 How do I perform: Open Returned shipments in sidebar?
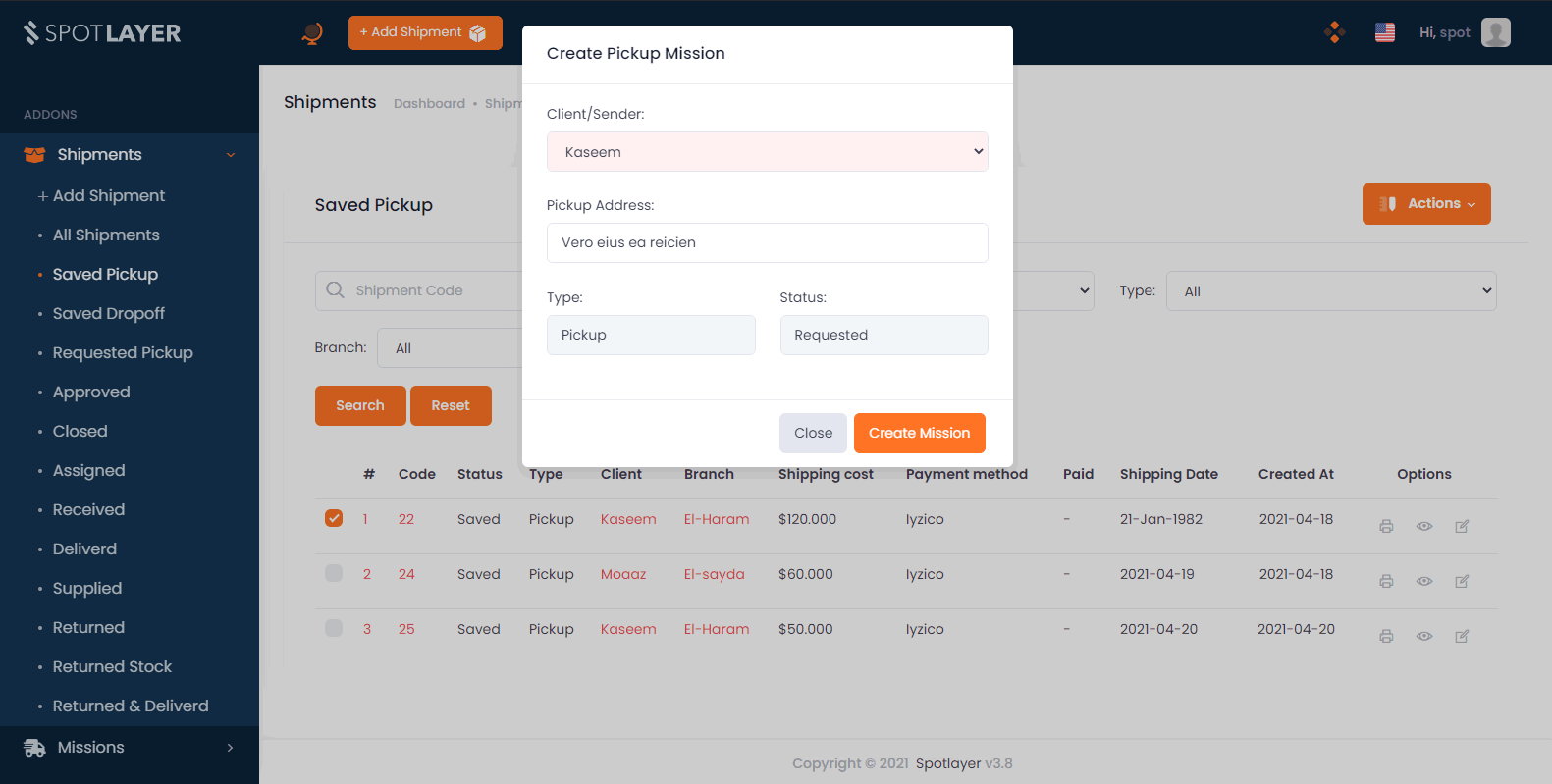(88, 628)
